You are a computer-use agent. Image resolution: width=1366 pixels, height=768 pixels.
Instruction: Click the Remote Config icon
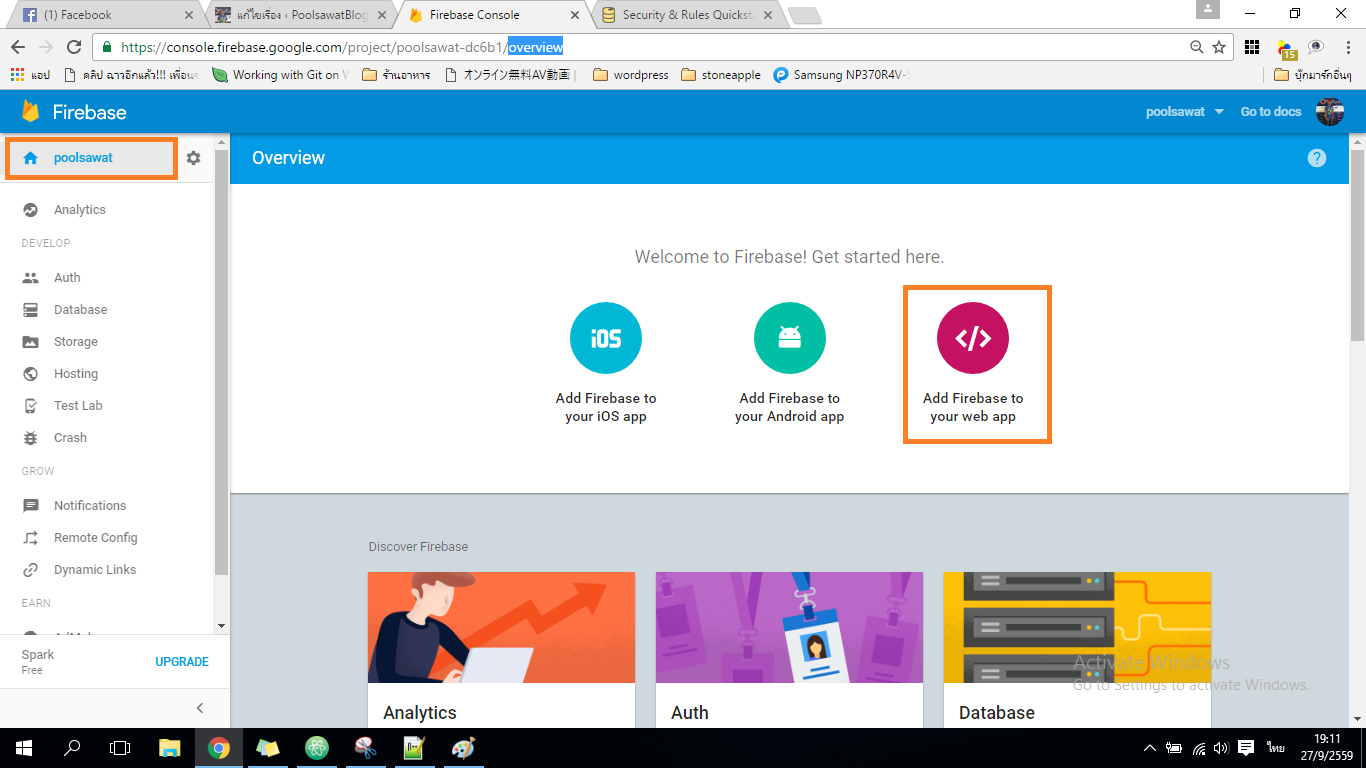click(31, 538)
